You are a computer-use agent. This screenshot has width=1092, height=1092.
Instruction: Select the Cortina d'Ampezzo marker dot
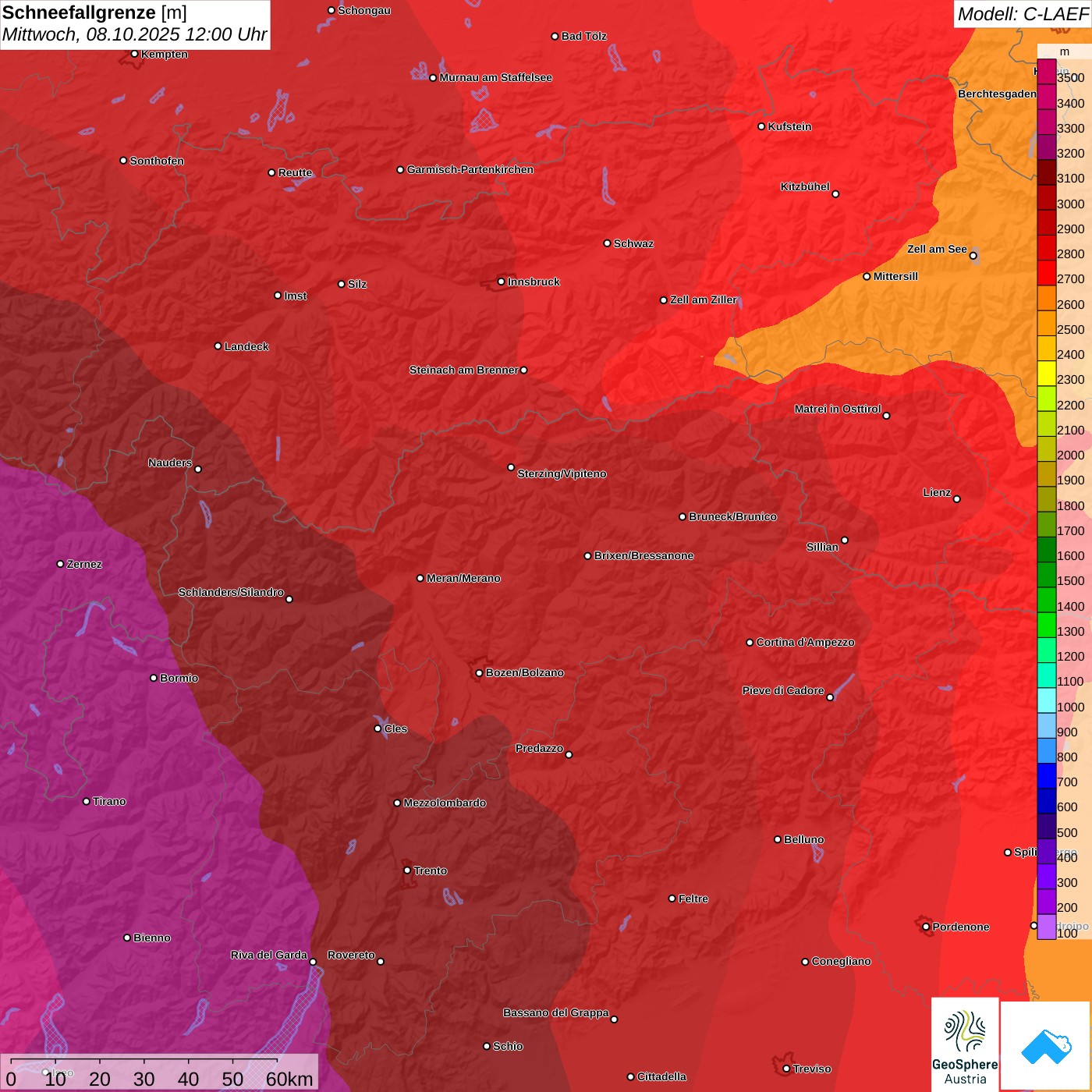pyautogui.click(x=750, y=643)
